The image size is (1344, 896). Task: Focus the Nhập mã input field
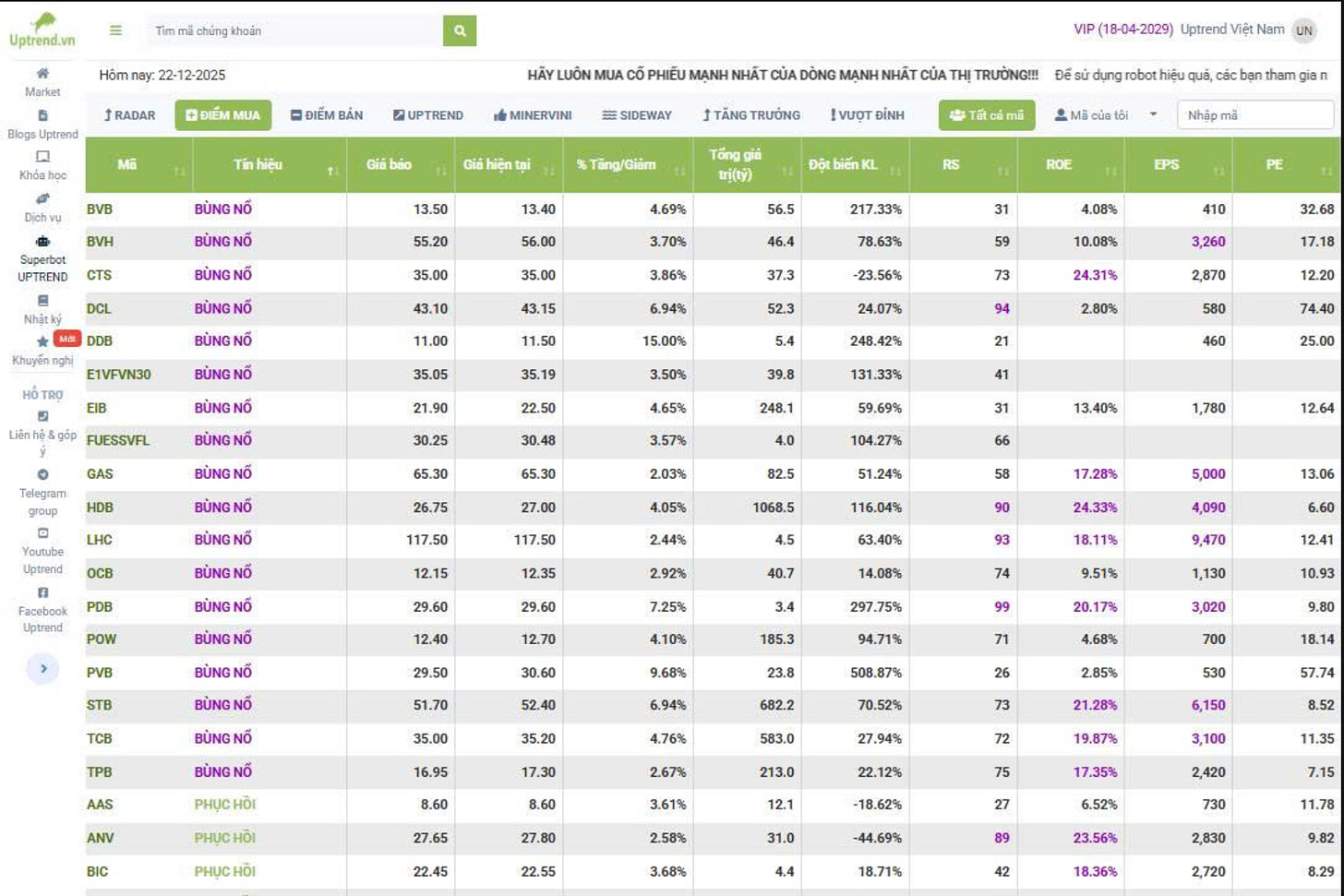1255,115
